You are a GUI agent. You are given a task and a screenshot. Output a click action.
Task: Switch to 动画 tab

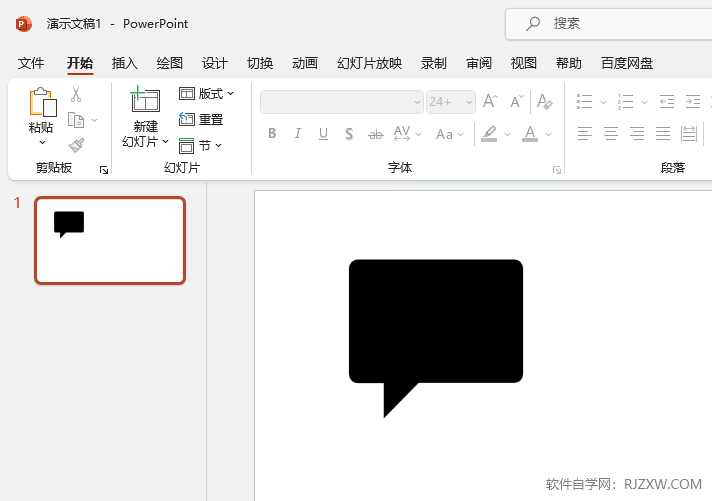(305, 63)
